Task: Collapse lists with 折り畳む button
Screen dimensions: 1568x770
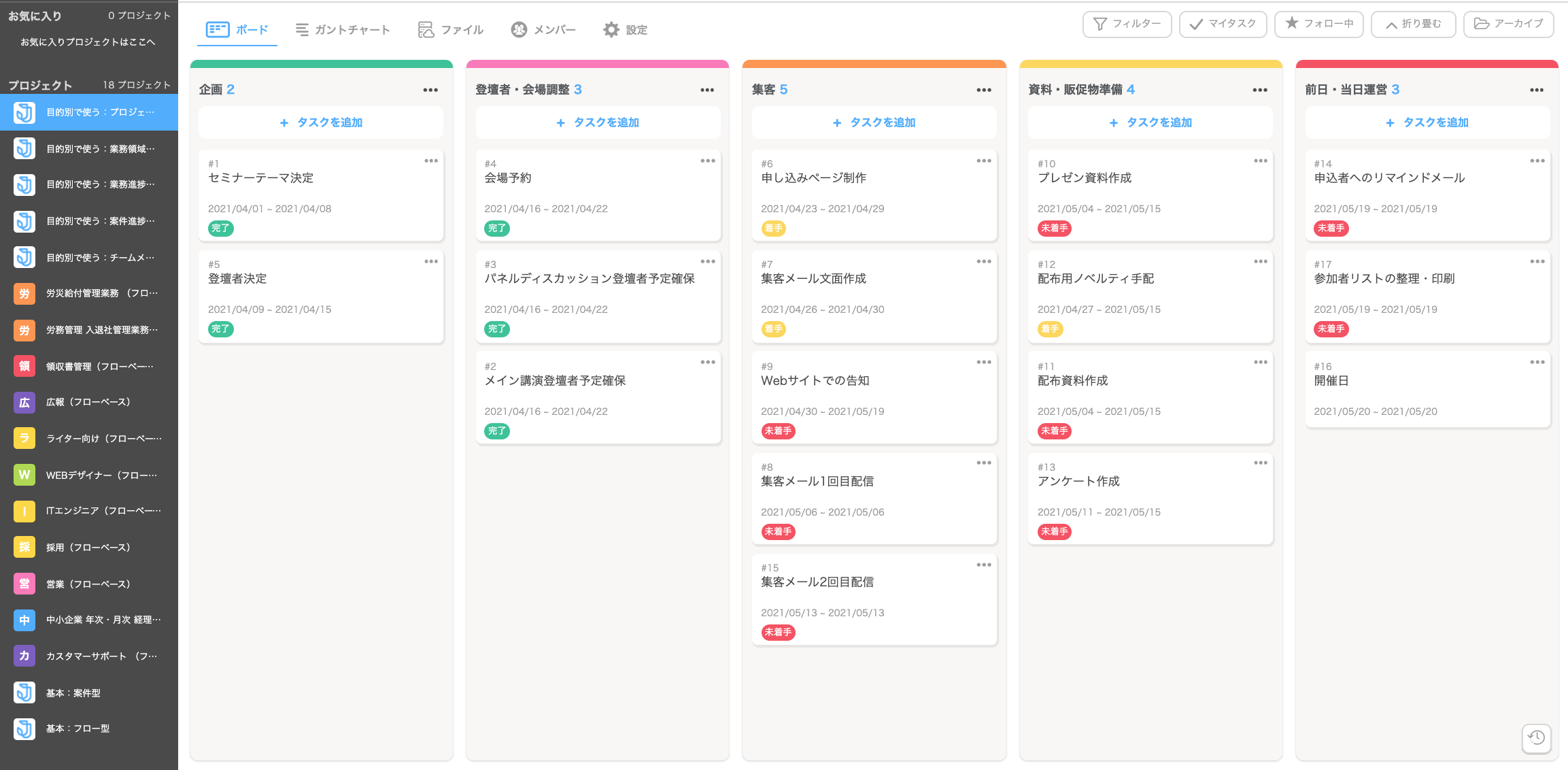Action: coord(1413,24)
